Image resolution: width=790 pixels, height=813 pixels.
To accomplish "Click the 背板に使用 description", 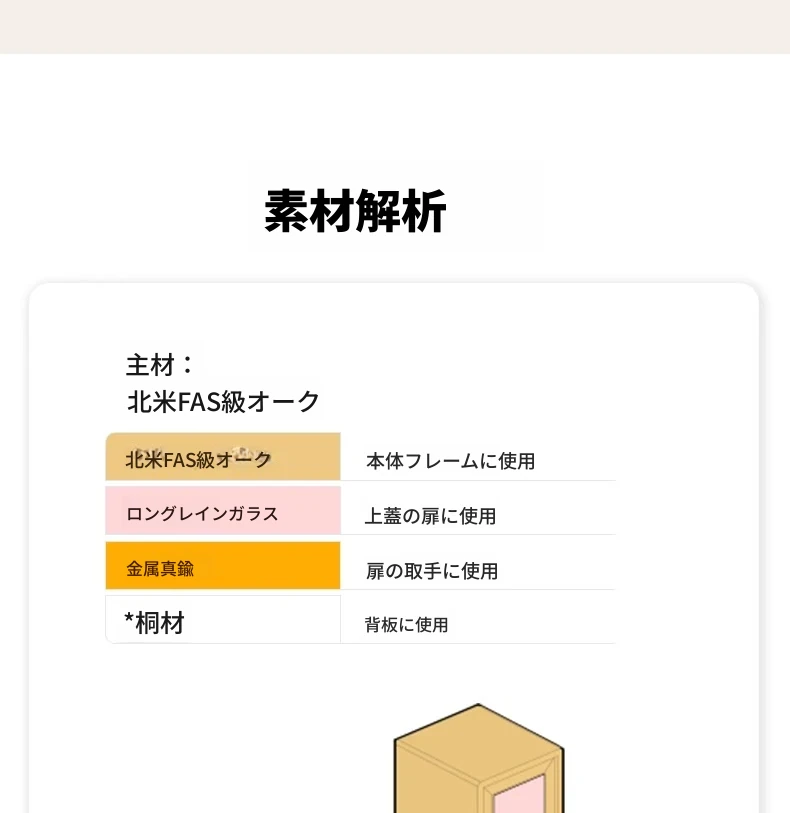I will pos(406,625).
